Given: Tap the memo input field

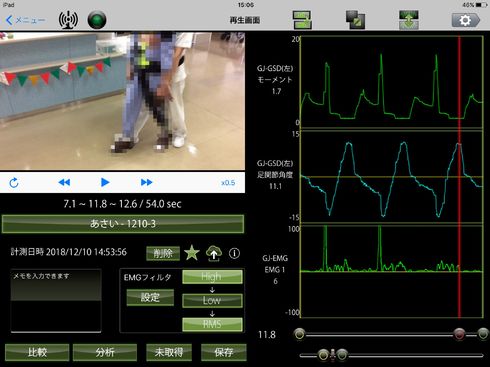Looking at the screenshot, I should point(56,301).
